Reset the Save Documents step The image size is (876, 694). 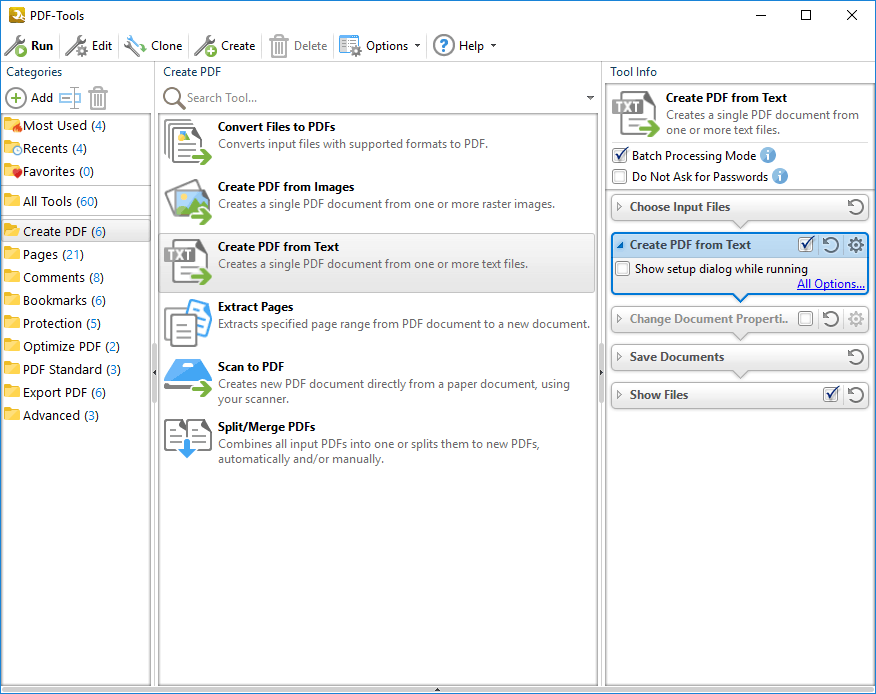[x=855, y=356]
